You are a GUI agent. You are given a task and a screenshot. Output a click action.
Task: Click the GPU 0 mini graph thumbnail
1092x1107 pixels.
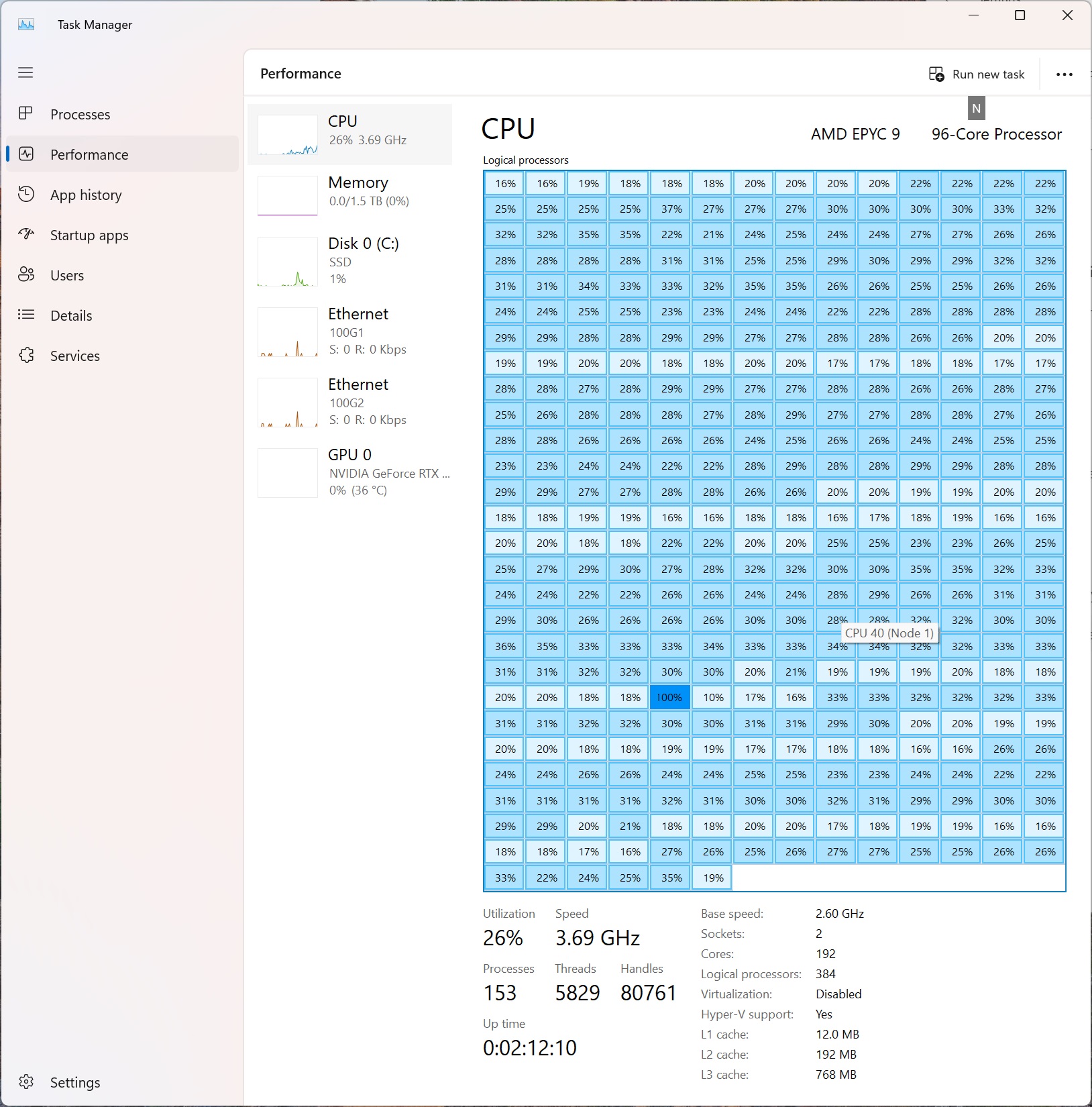(288, 473)
